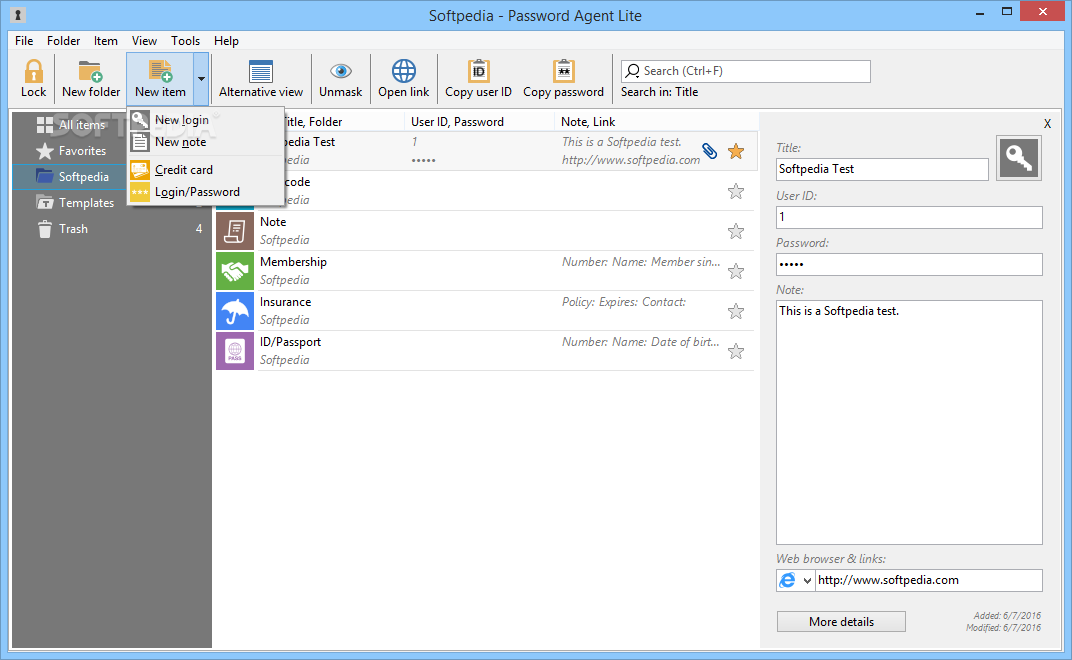Choose New note from dropdown

click(206, 142)
